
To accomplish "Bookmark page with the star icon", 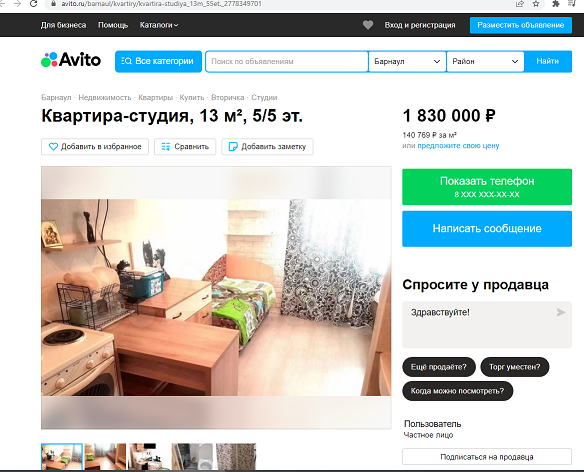I will 536,4.
